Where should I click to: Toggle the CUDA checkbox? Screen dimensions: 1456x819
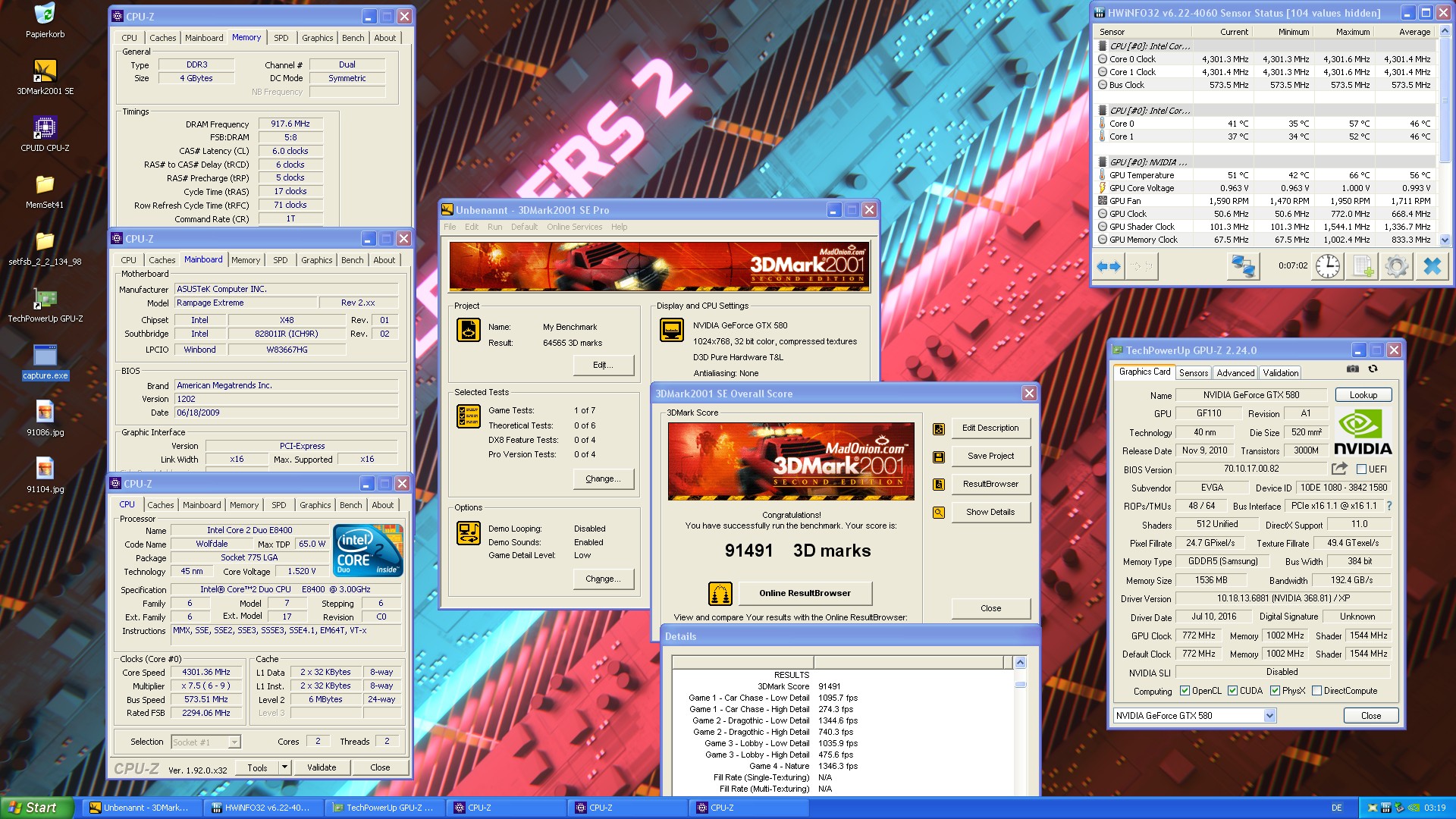1232,691
